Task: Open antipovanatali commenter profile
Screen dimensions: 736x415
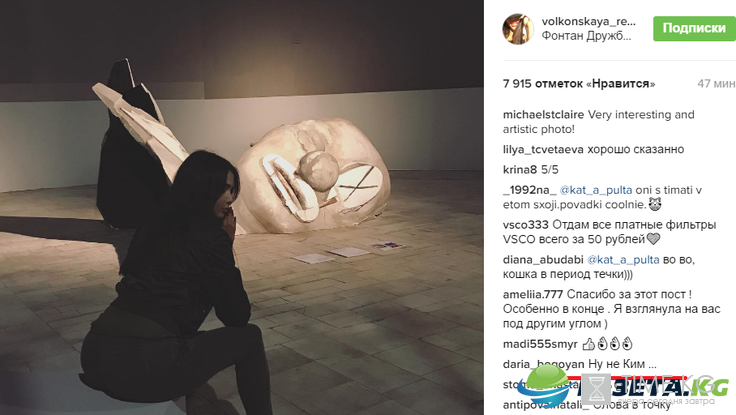Action: [x=543, y=405]
